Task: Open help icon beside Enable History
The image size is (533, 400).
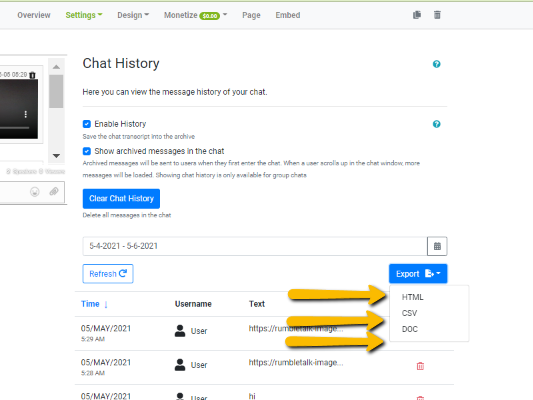Action: coord(436,124)
